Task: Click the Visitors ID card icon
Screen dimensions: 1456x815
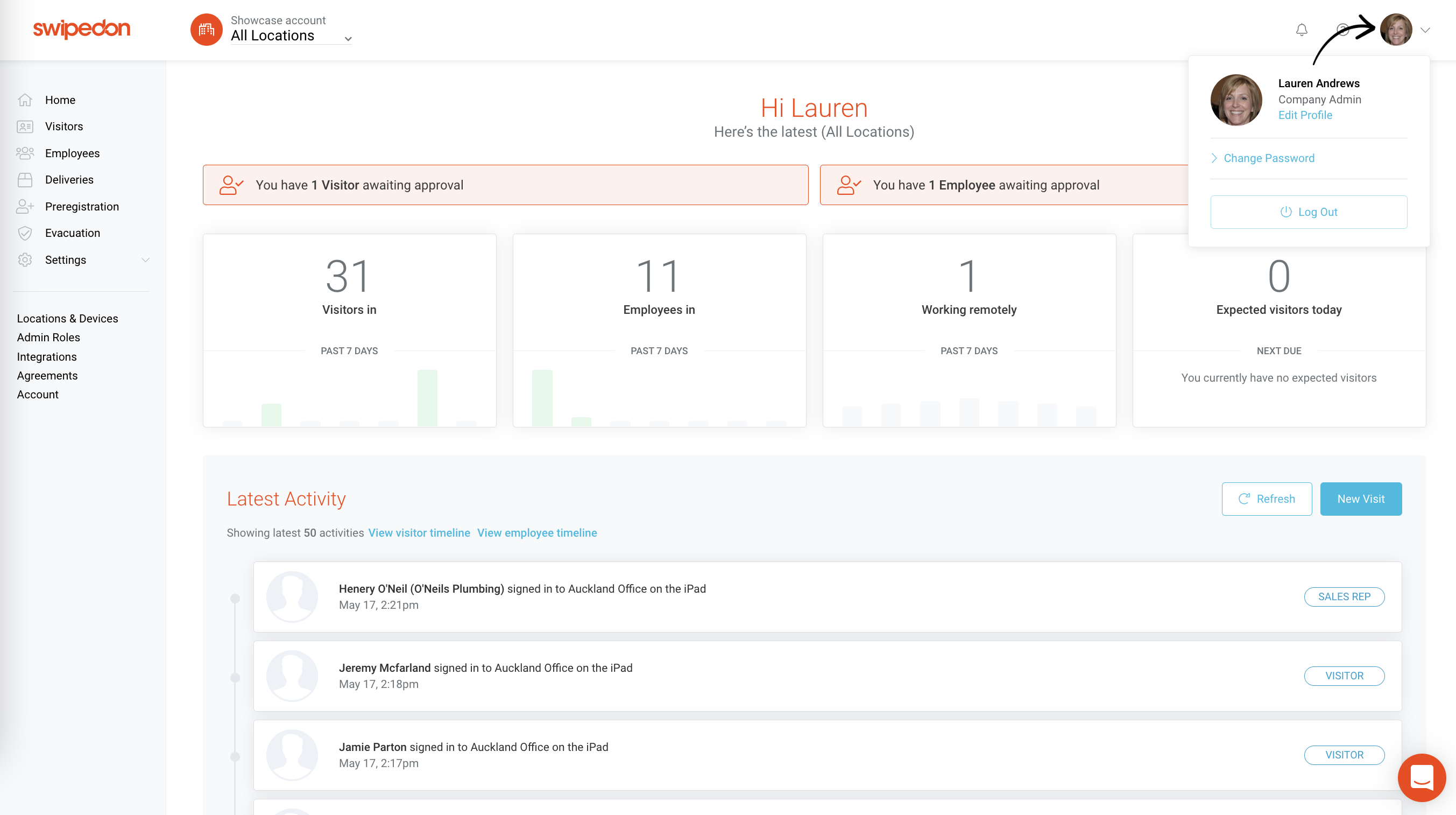Action: (x=25, y=127)
